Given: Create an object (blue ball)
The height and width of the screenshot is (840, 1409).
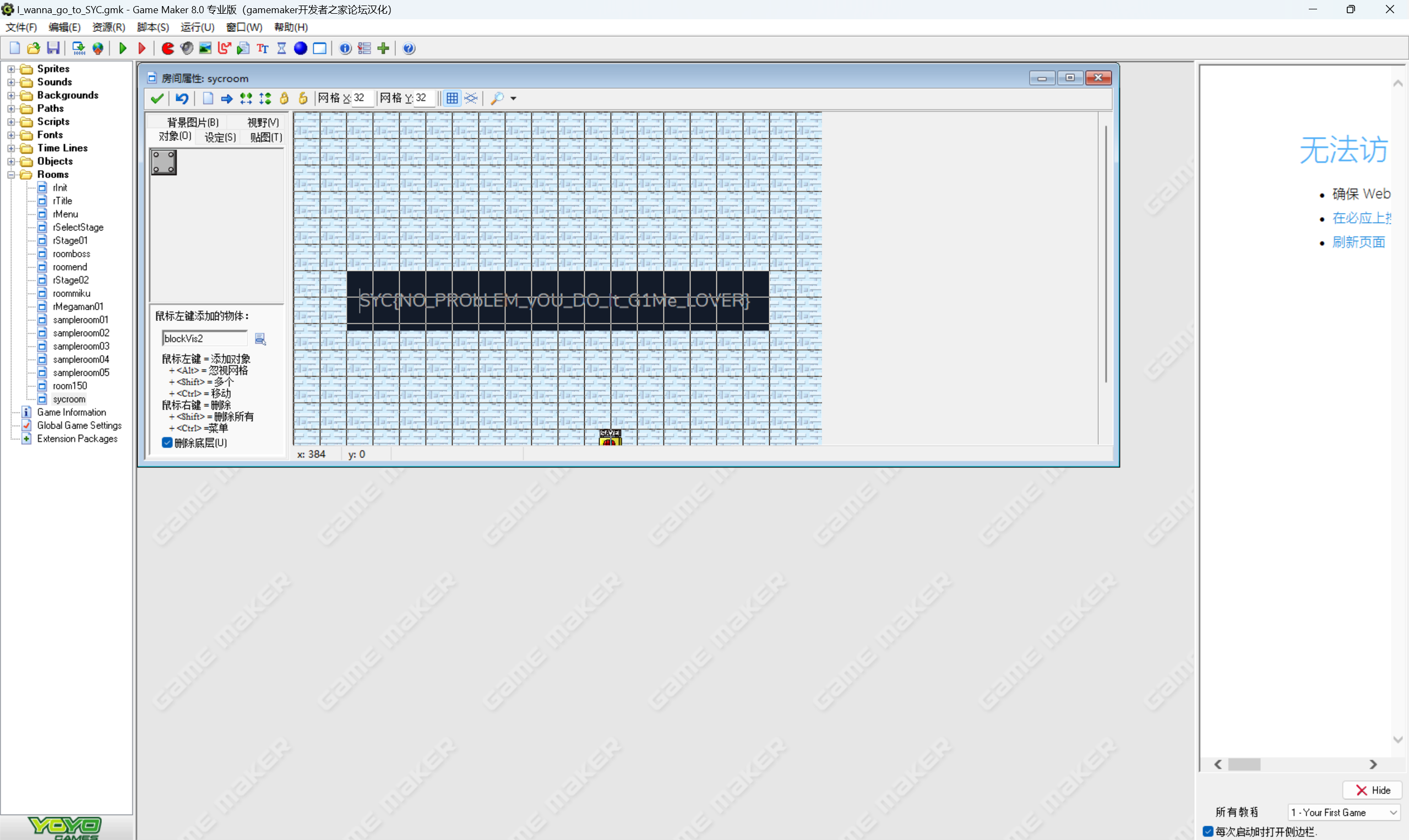Looking at the screenshot, I should pos(301,48).
